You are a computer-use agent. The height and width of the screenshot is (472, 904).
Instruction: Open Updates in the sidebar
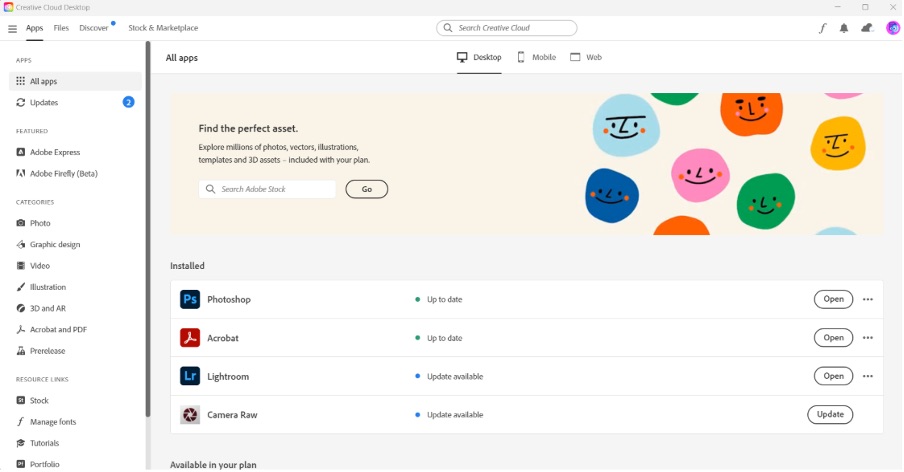pyautogui.click(x=44, y=102)
